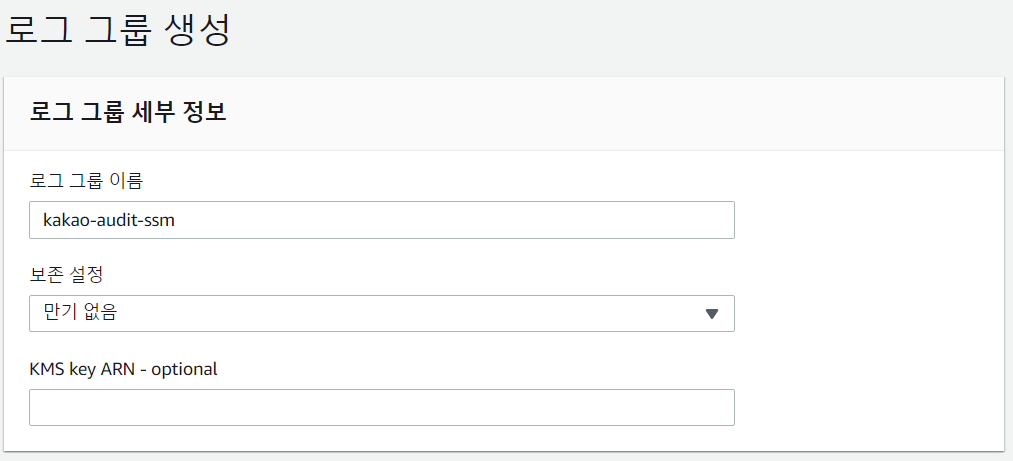Viewport: 1013px width, 461px height.
Task: Focus the 로그 그룹 이름 input field
Action: pos(381,220)
